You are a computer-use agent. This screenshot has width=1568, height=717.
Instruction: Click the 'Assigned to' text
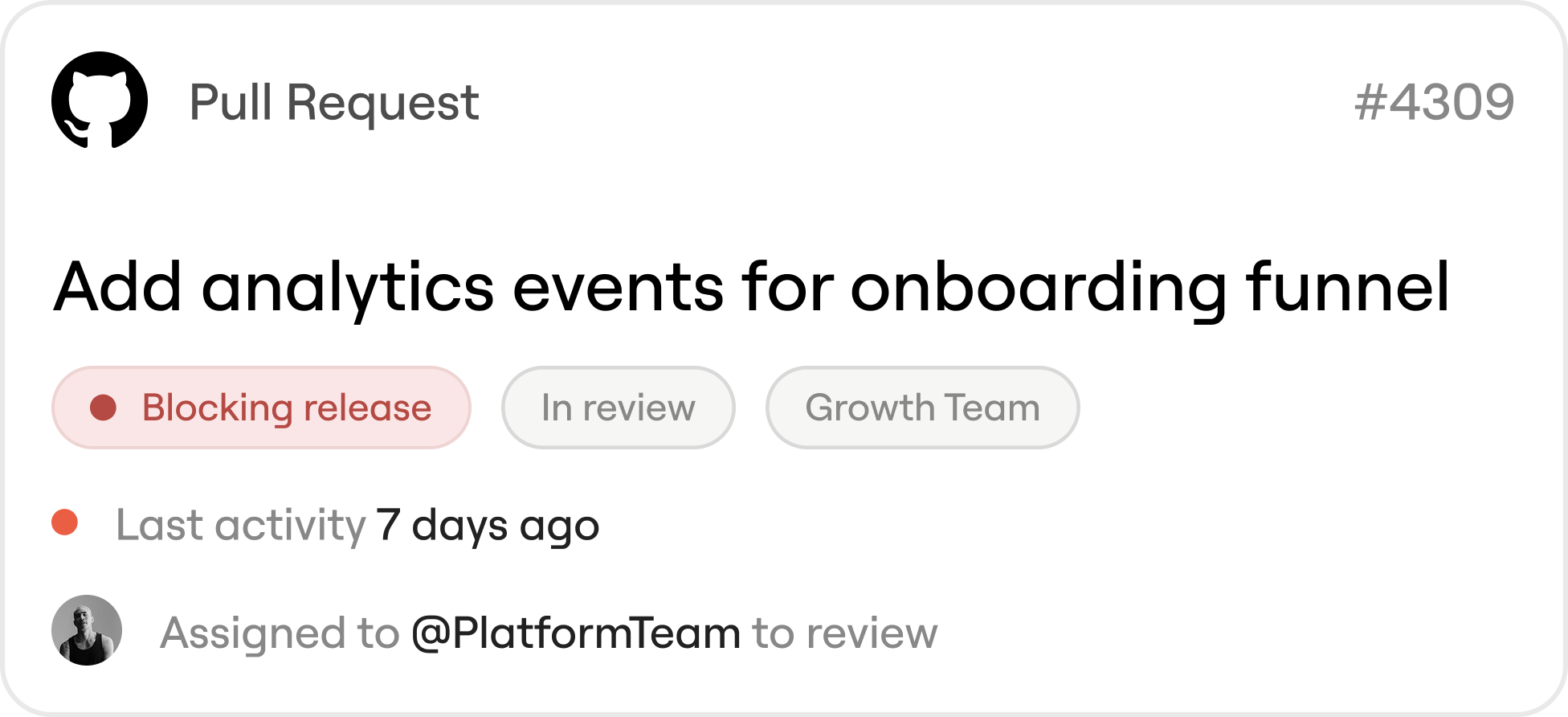(x=280, y=633)
